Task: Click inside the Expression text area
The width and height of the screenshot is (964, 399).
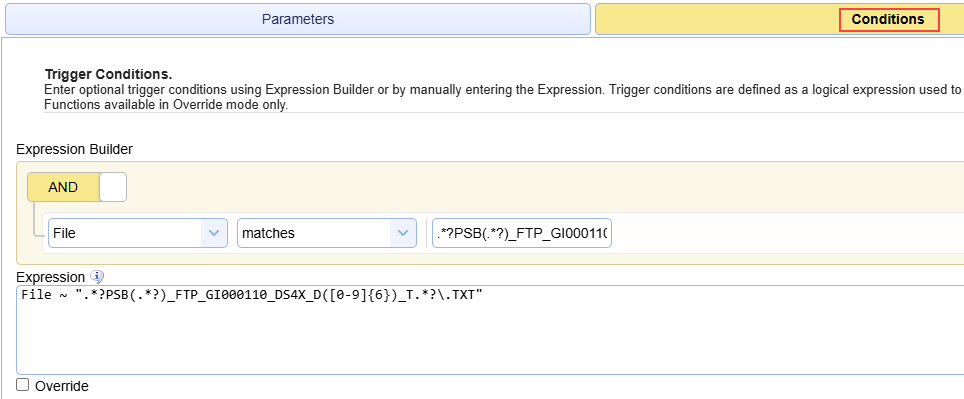Action: [x=490, y=330]
